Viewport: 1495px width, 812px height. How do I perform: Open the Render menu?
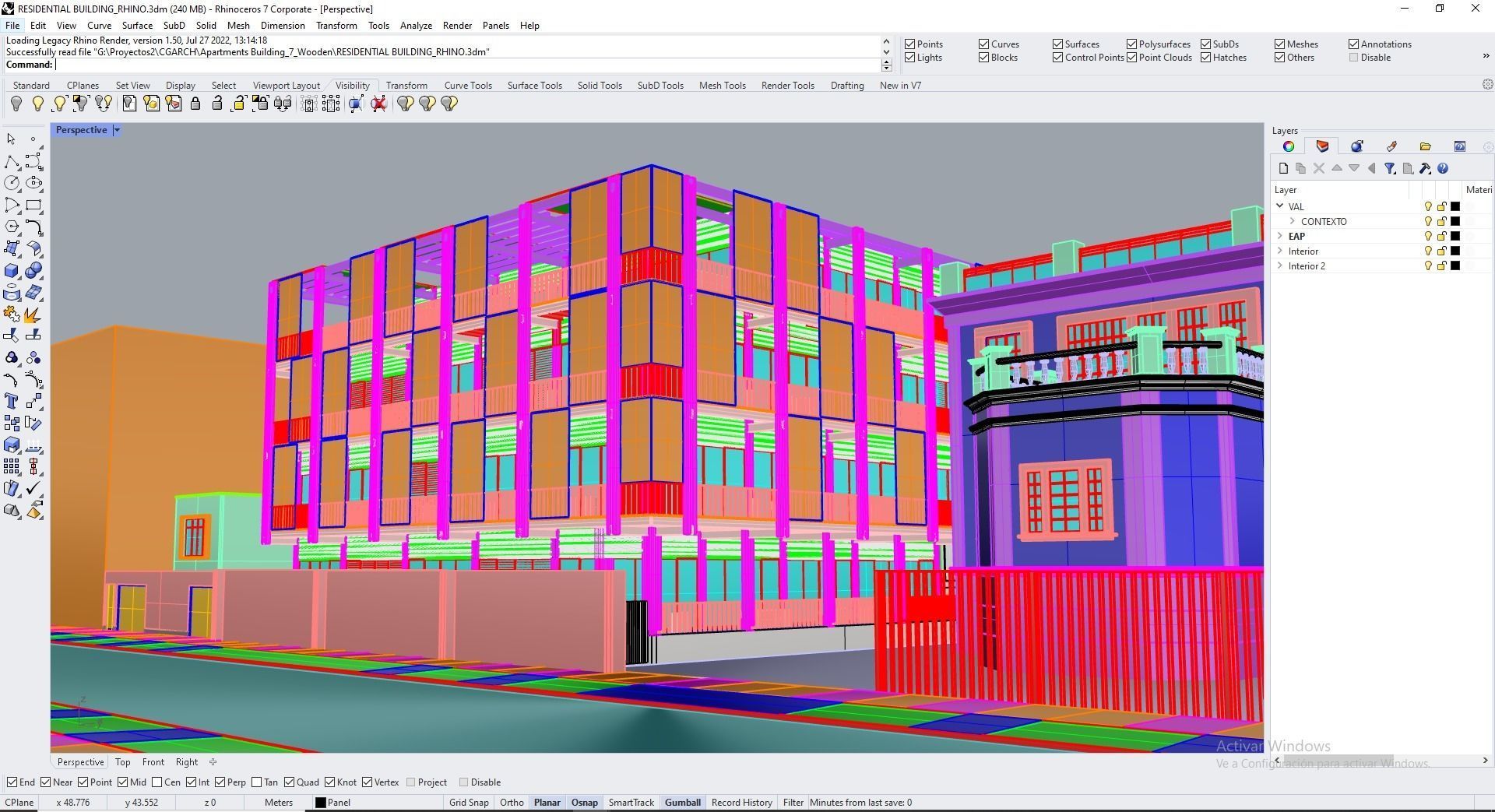coord(457,26)
